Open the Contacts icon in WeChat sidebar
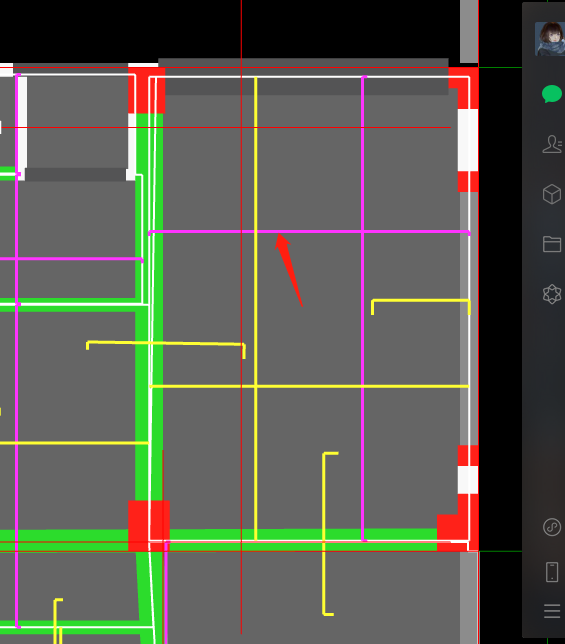This screenshot has height=644, width=565. (552, 144)
